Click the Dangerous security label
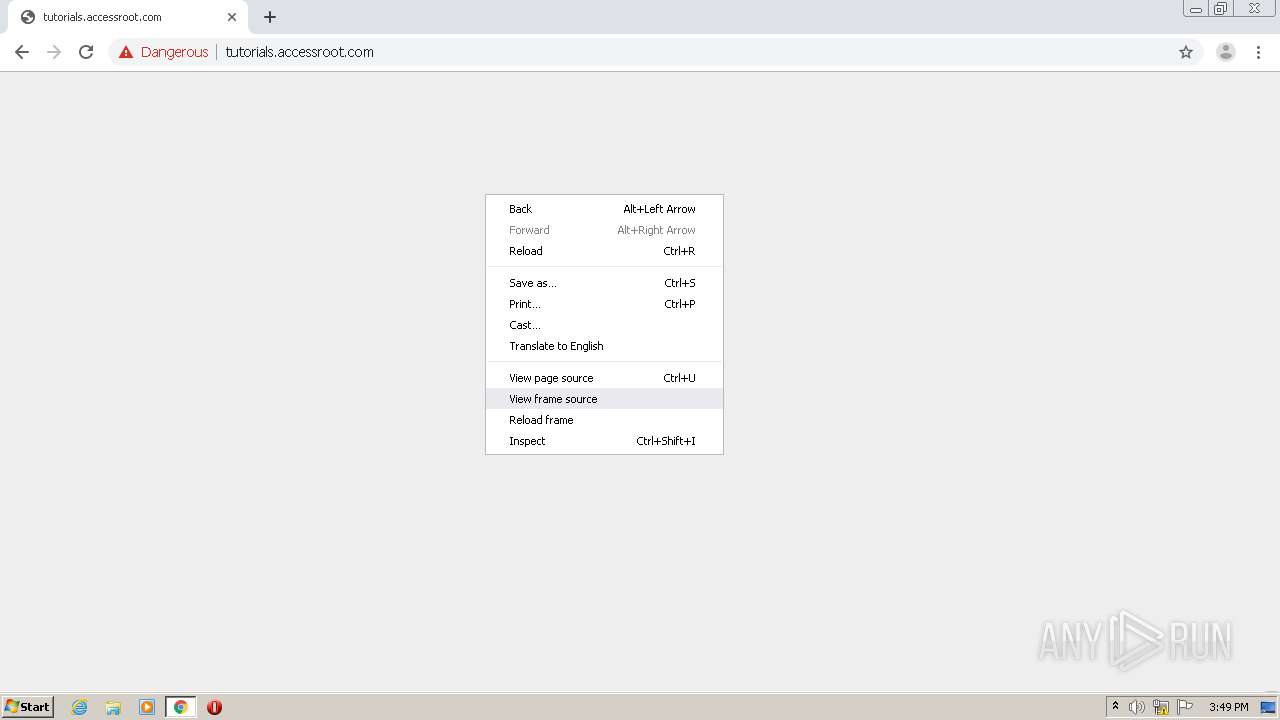This screenshot has width=1280, height=720. 174,52
